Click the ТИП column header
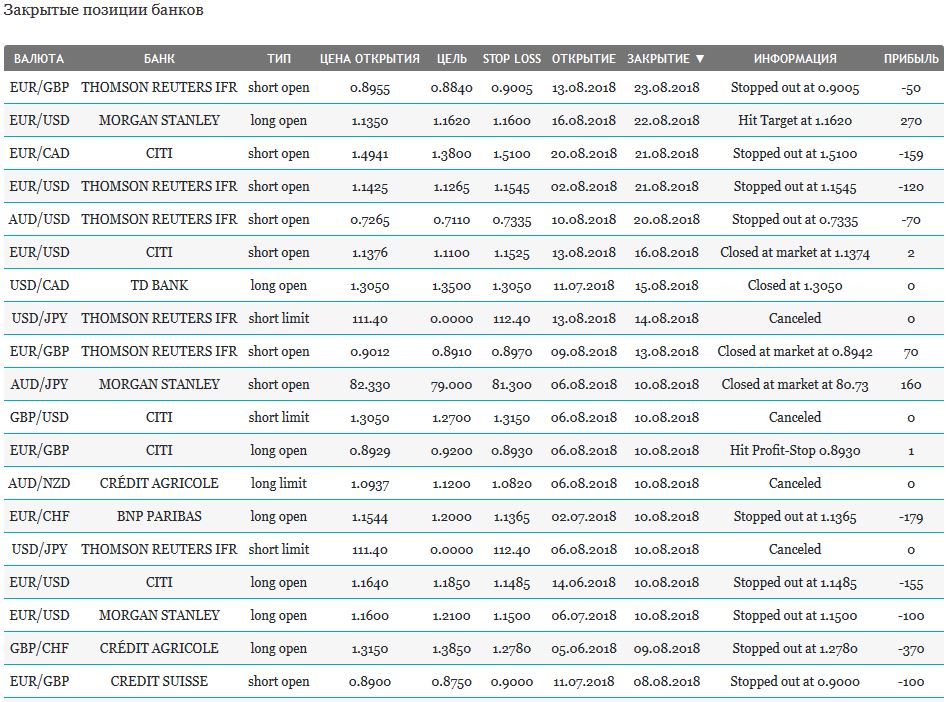The height and width of the screenshot is (702, 947). [x=279, y=59]
